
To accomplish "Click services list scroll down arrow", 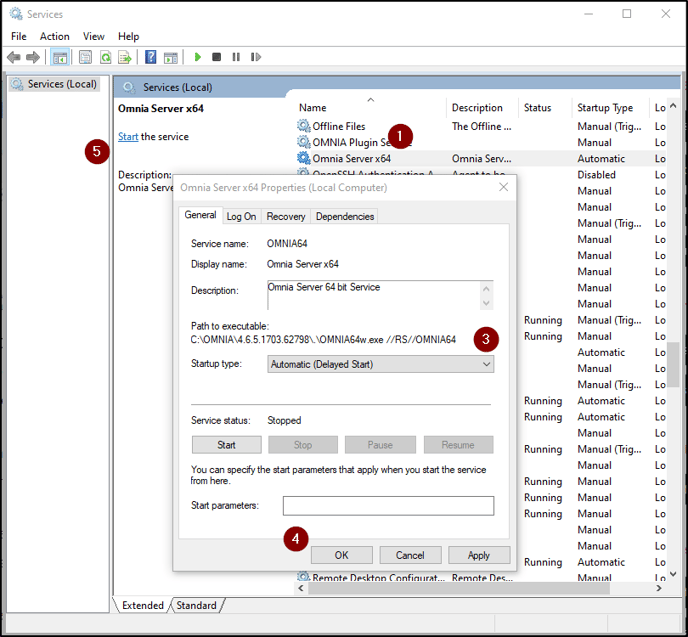I will point(673,573).
